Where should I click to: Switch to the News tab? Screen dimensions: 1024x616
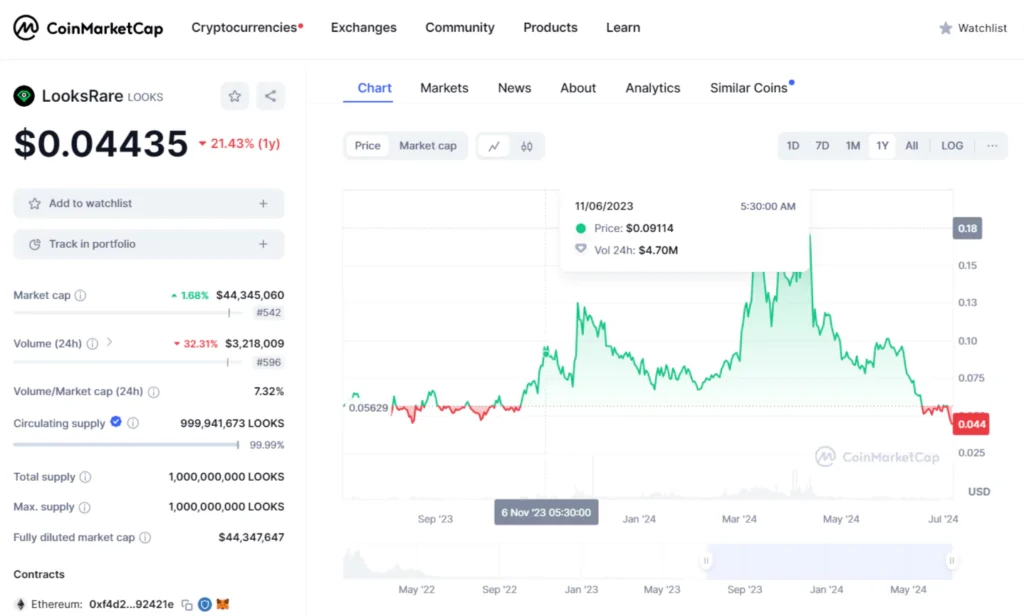[x=515, y=88]
